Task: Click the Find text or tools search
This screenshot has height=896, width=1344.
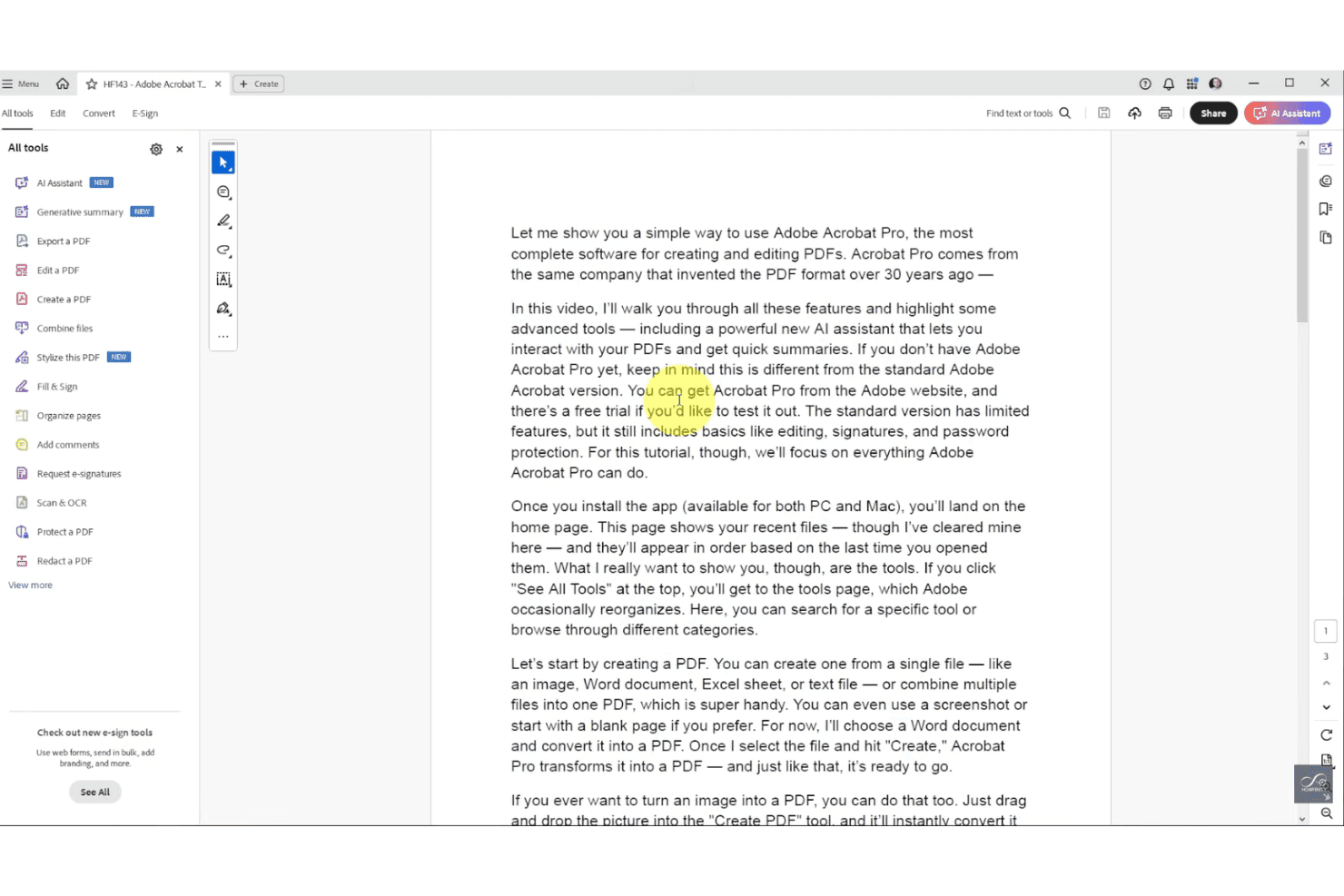Action: coord(1029,113)
